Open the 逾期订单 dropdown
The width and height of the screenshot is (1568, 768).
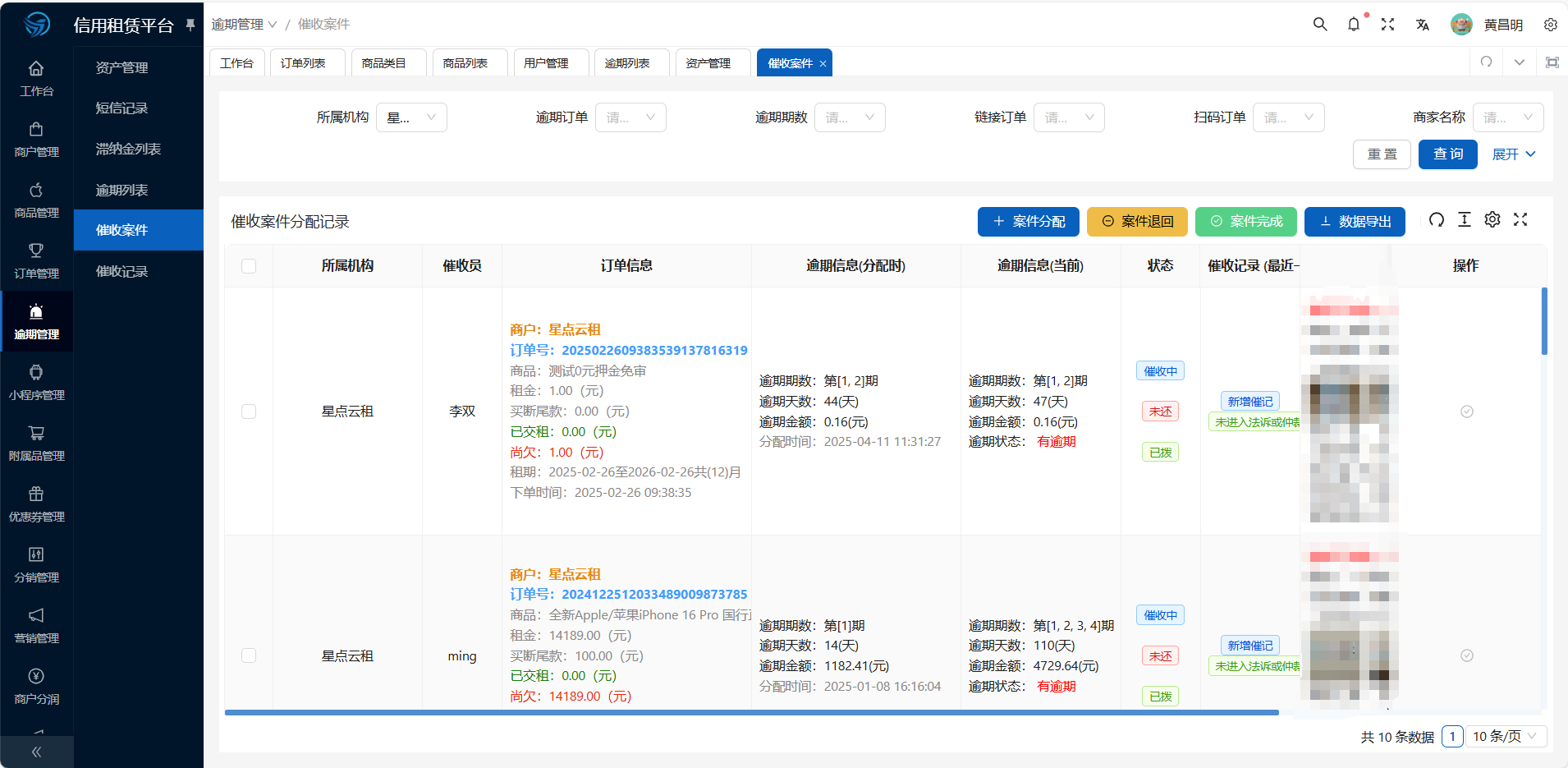click(x=630, y=117)
